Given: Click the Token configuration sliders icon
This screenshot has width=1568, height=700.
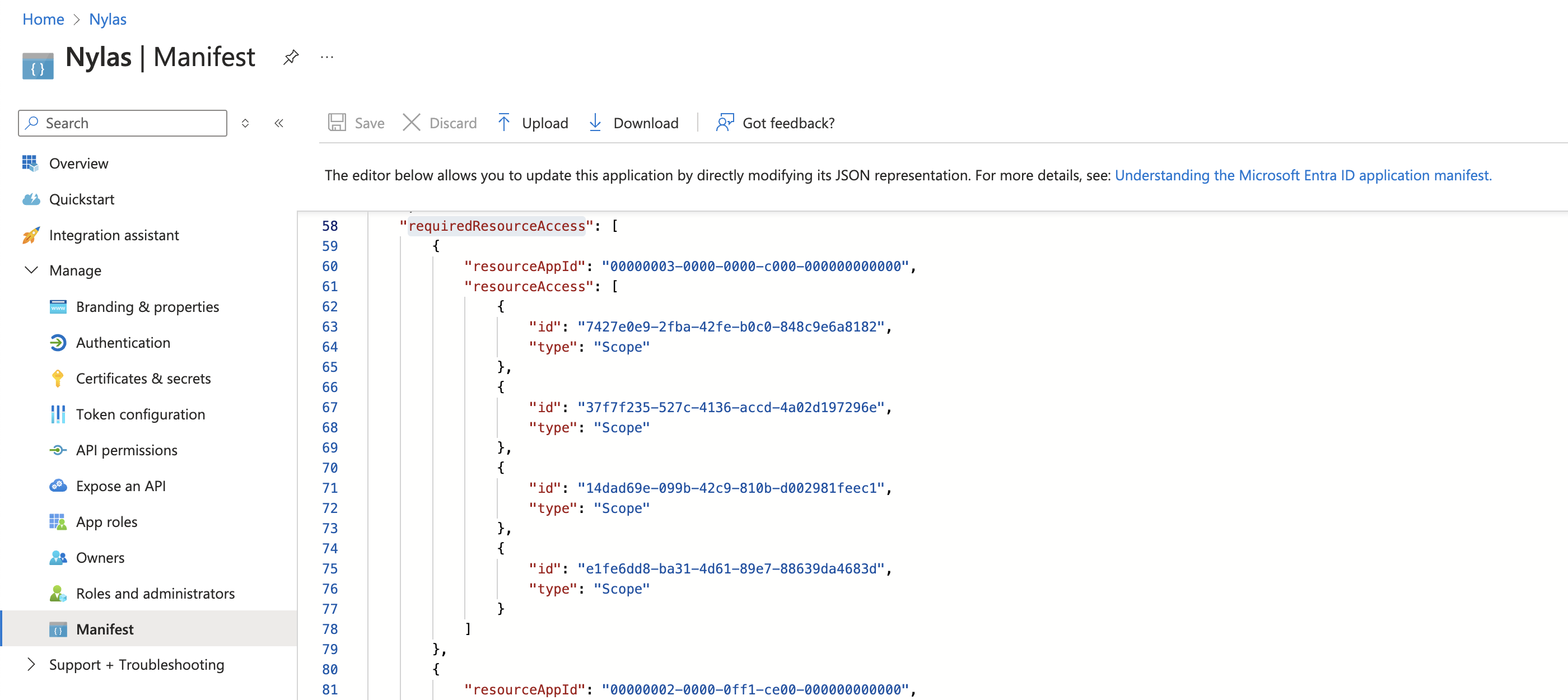Looking at the screenshot, I should [58, 414].
